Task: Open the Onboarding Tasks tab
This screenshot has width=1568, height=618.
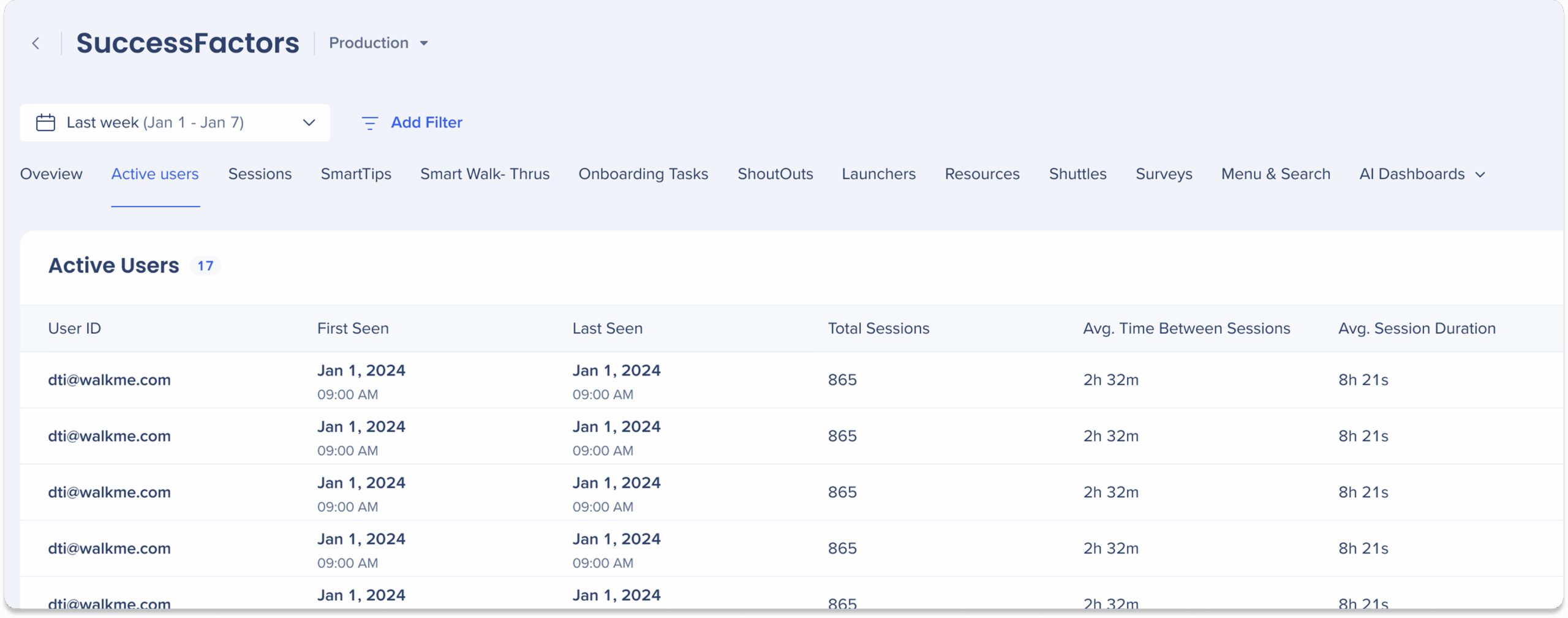Action: click(x=643, y=175)
